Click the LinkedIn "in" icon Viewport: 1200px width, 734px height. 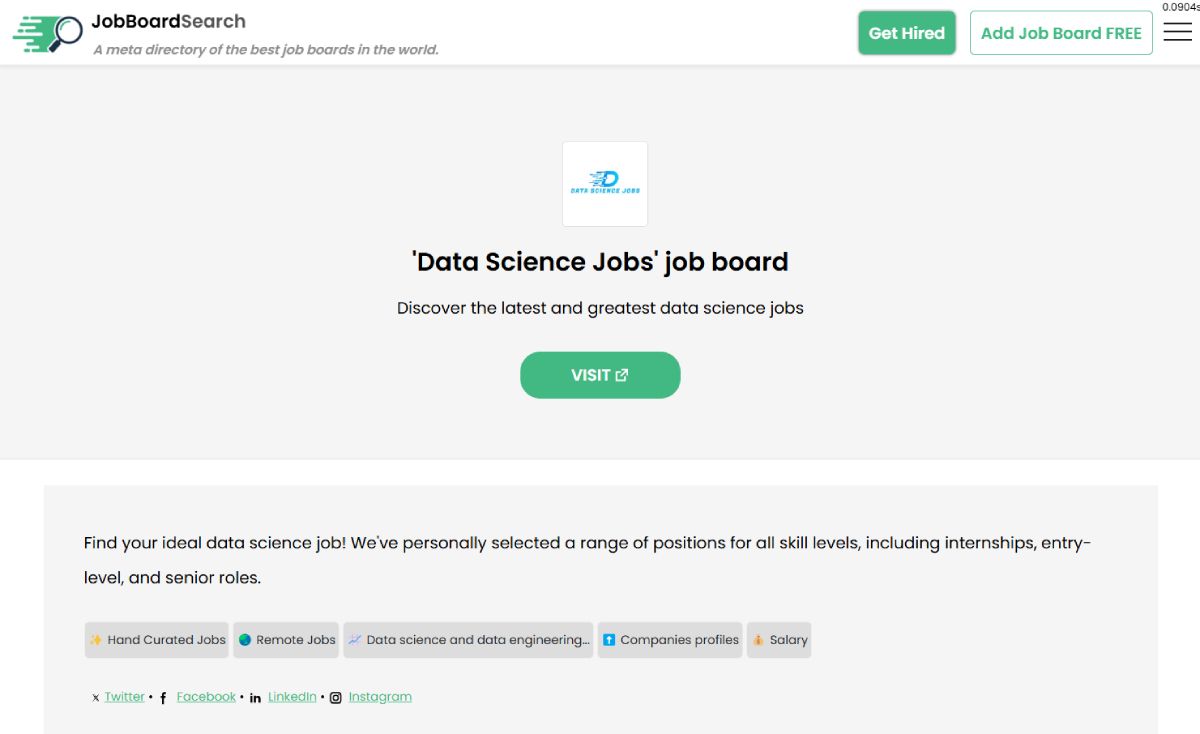tap(255, 697)
